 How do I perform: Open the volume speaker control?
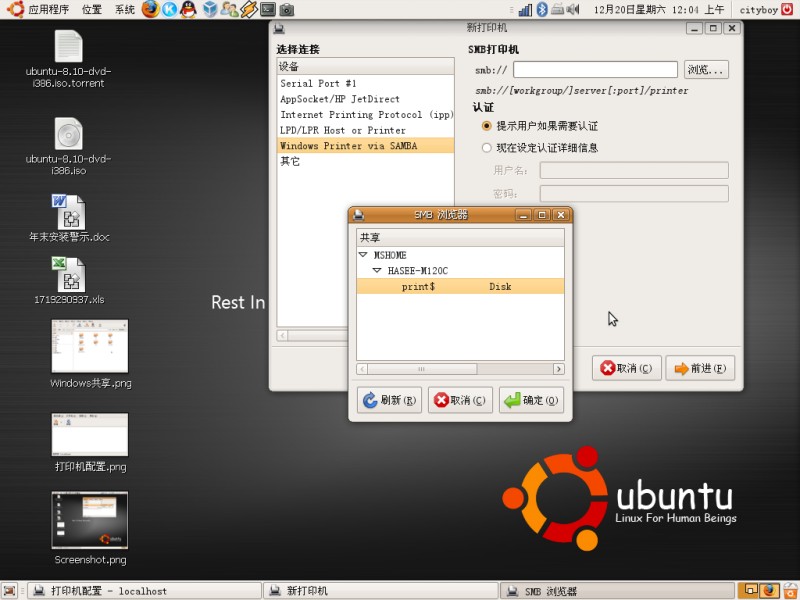point(573,9)
